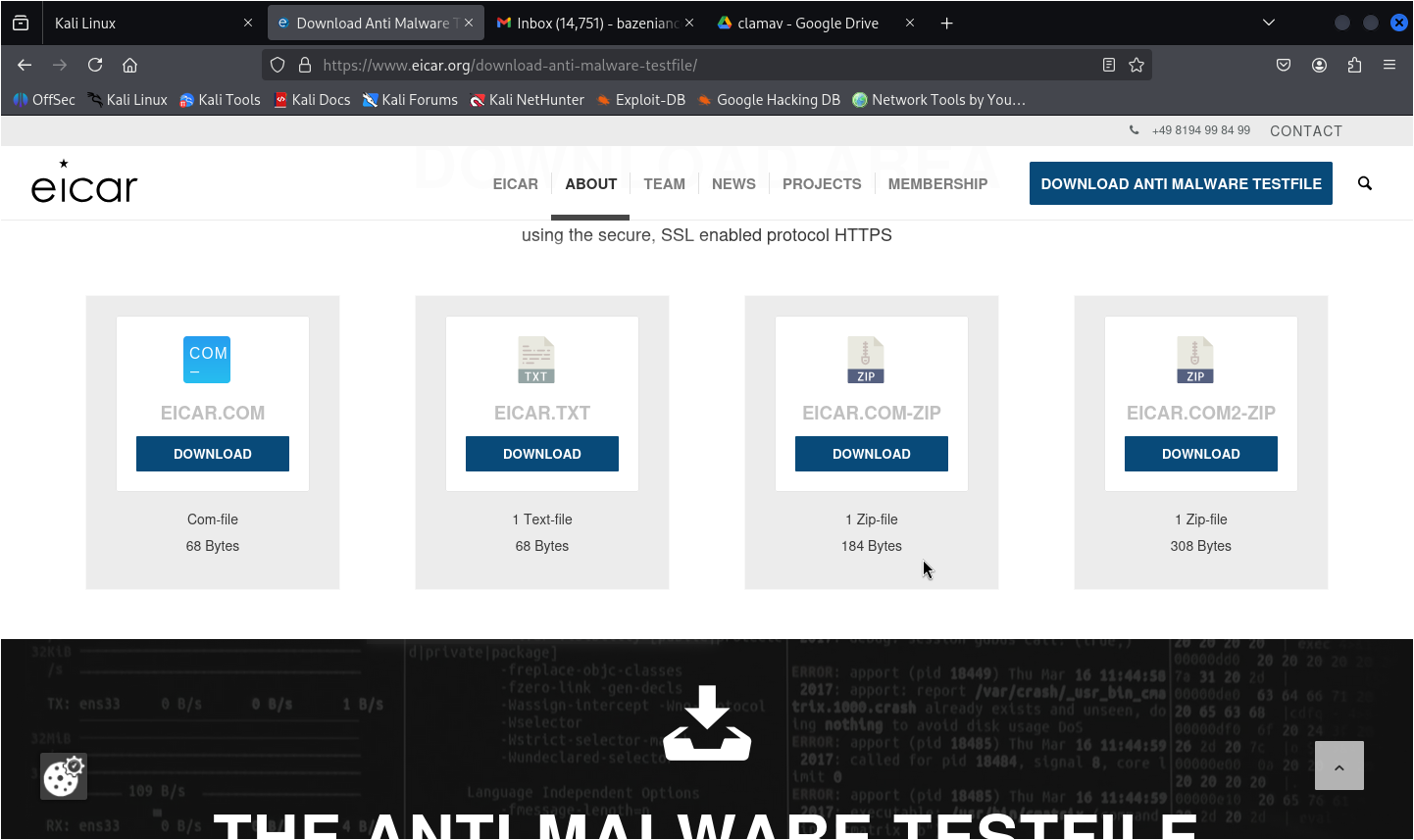Go to the browser home page icon
1414x840 pixels.
pos(129,65)
